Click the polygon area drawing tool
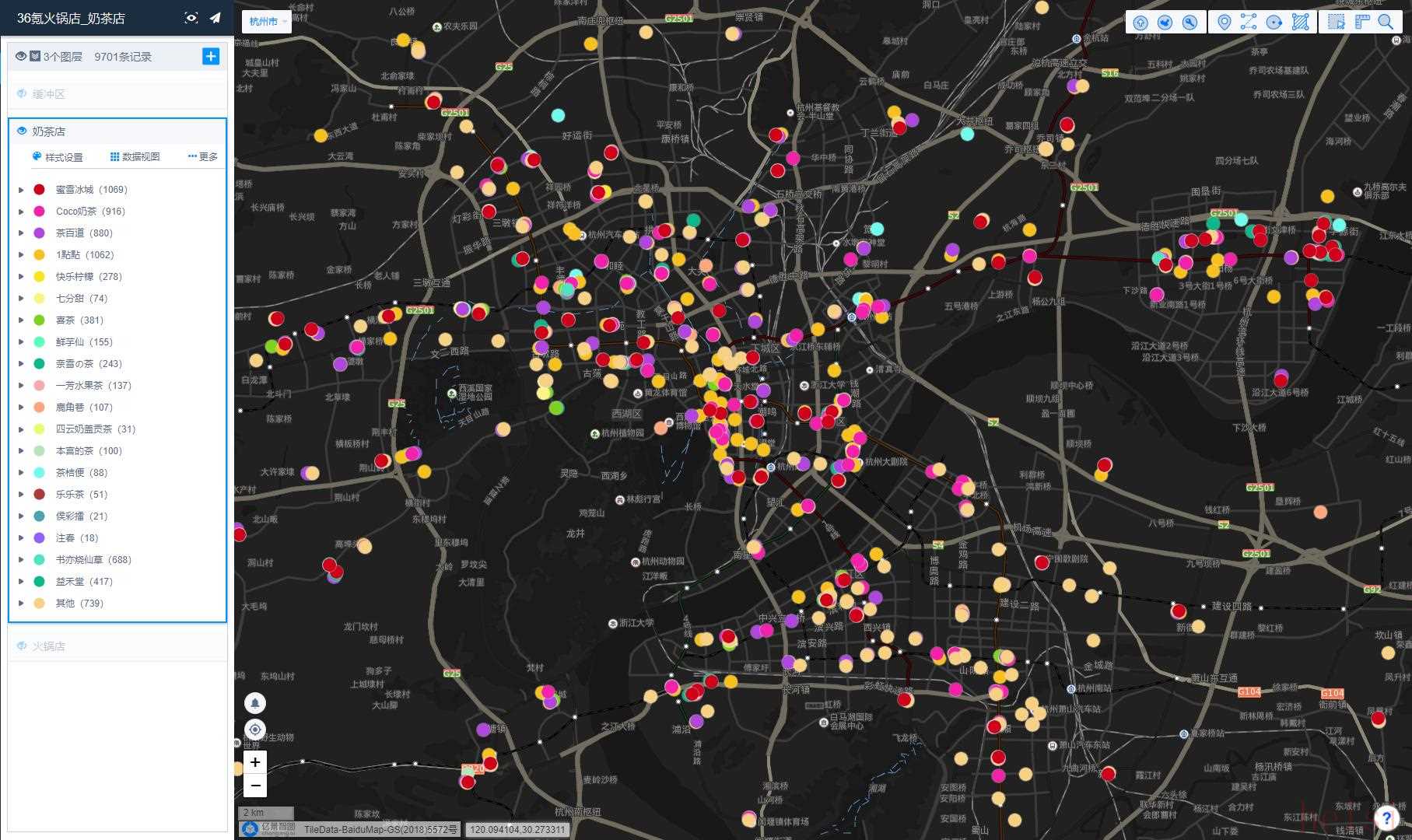Image resolution: width=1412 pixels, height=840 pixels. [x=1300, y=22]
